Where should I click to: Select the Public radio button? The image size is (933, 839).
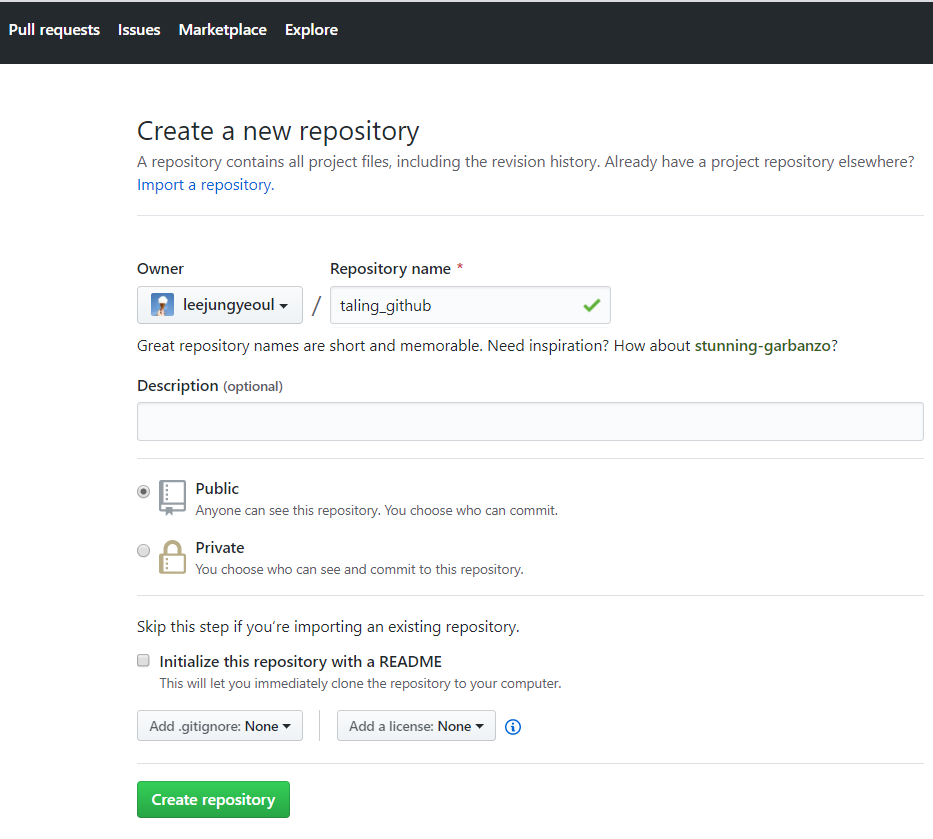[x=143, y=491]
